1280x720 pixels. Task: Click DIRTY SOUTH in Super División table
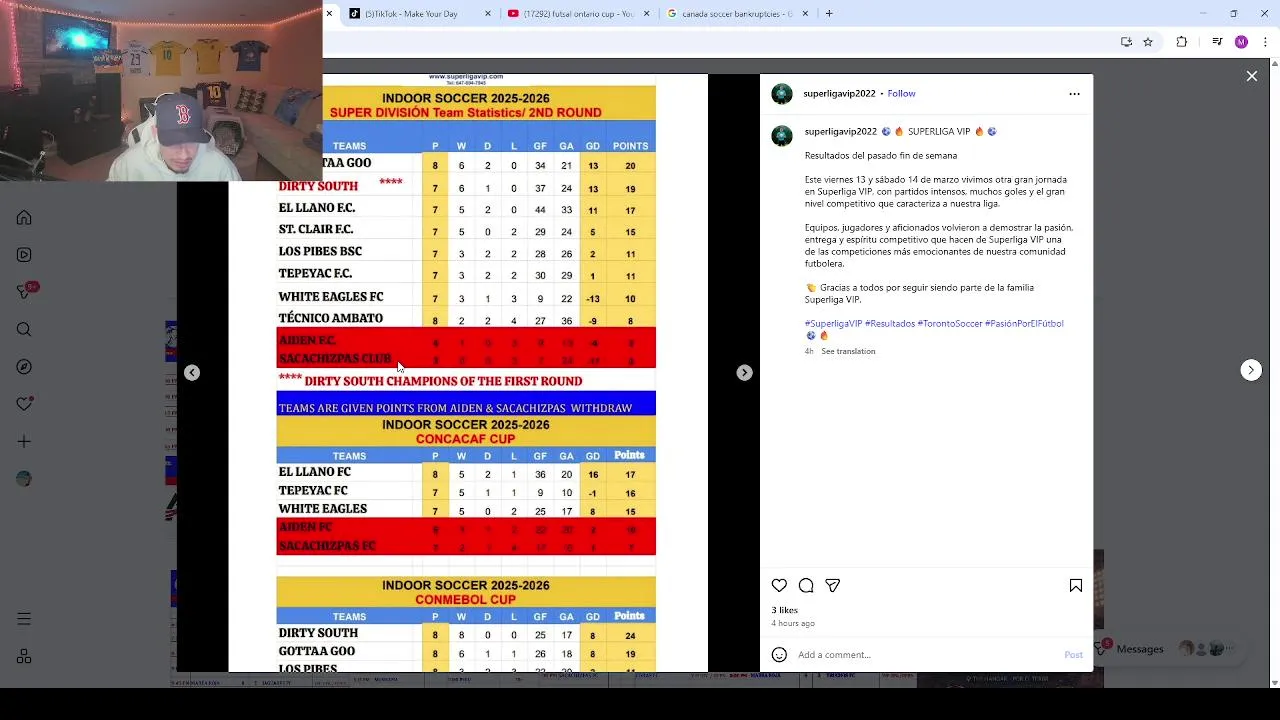[x=318, y=186]
